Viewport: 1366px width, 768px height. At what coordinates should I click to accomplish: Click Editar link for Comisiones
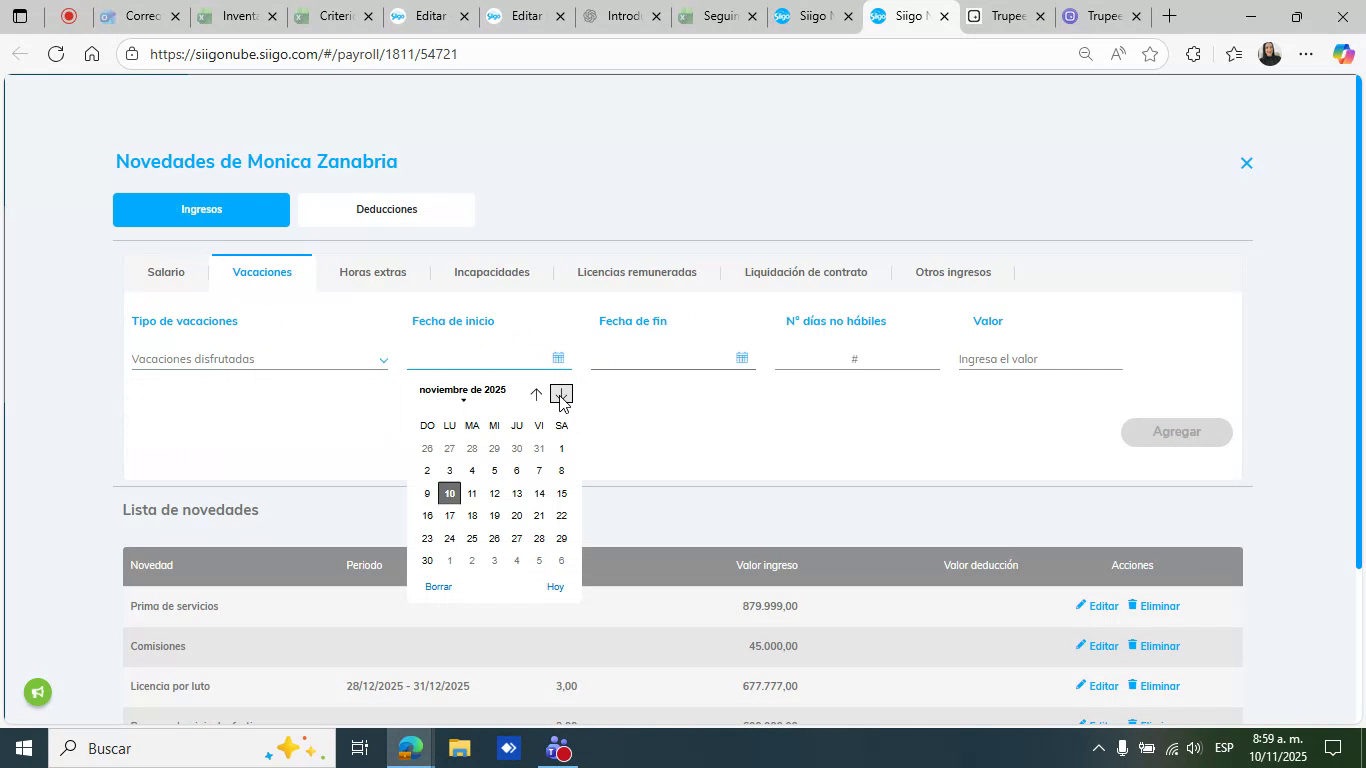[x=1103, y=646]
